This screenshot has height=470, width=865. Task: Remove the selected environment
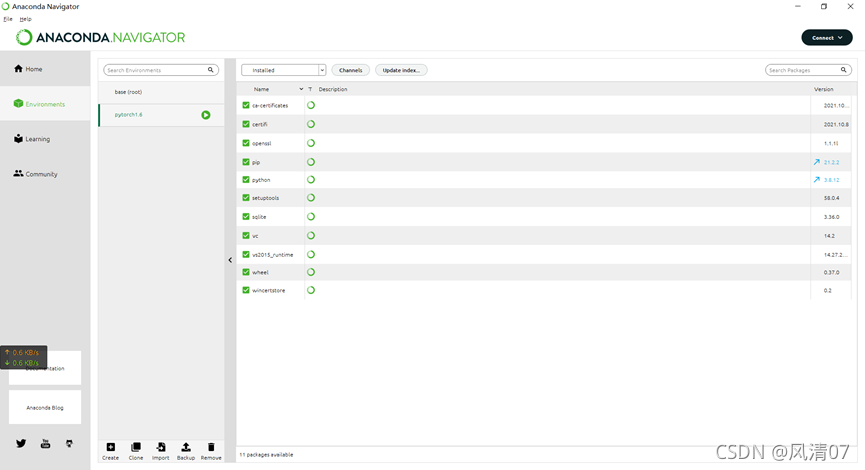tap(211, 451)
